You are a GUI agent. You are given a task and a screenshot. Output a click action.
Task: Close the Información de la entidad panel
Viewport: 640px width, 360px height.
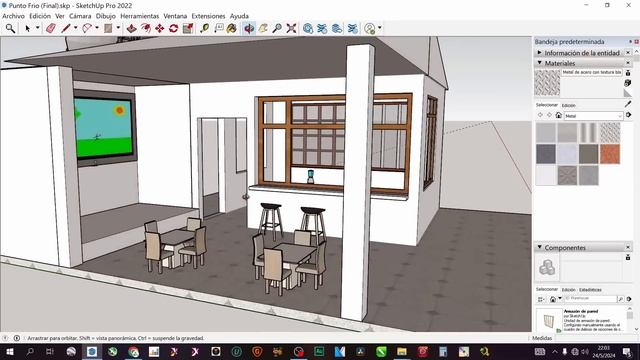628,53
